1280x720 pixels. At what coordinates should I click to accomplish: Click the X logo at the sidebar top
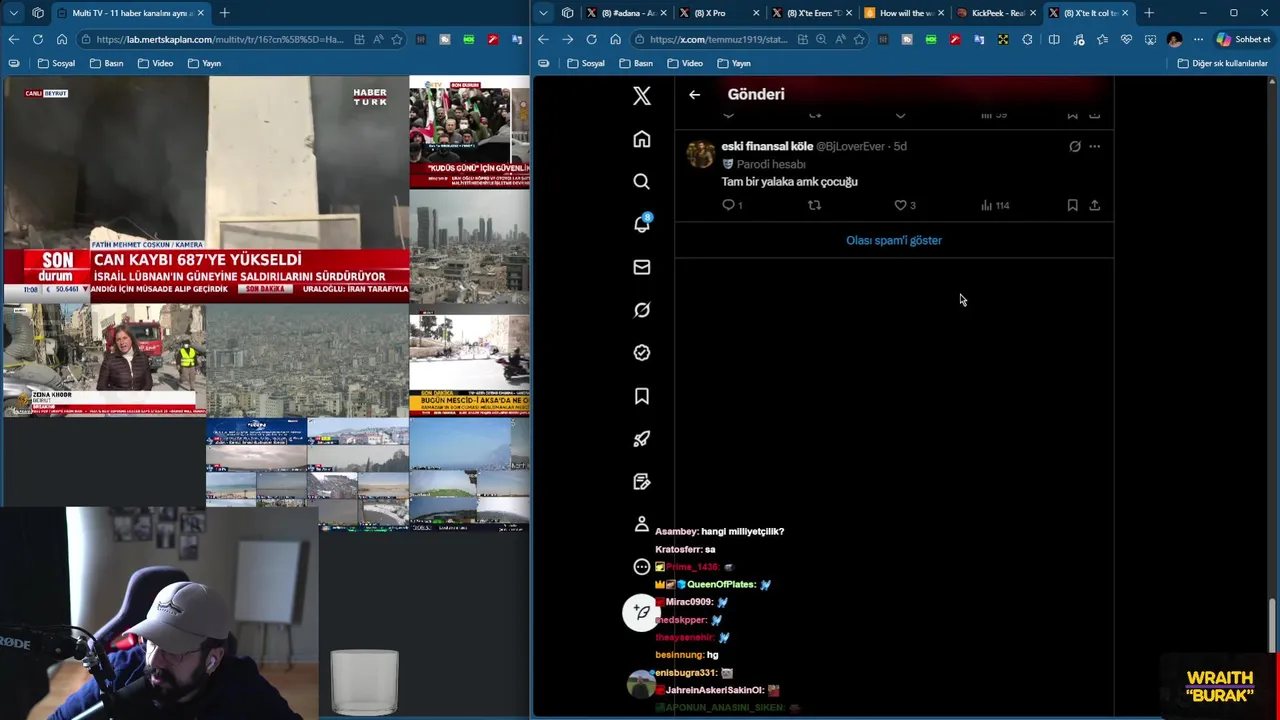coord(642,95)
